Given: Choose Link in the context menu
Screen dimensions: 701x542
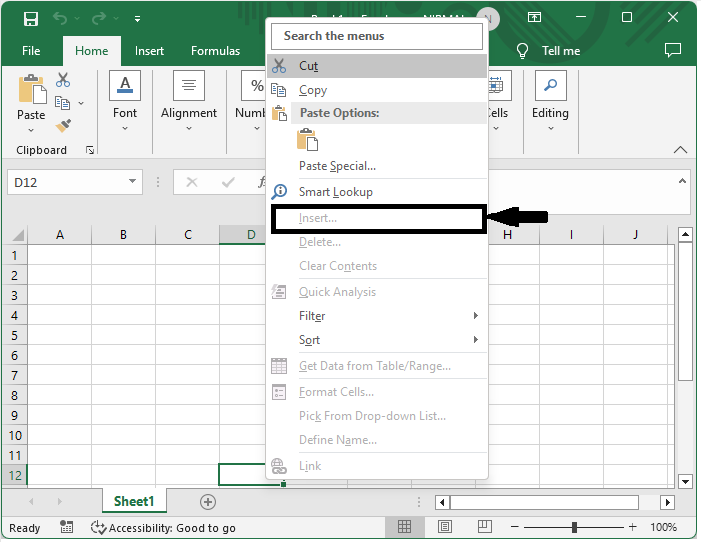Looking at the screenshot, I should [377, 466].
